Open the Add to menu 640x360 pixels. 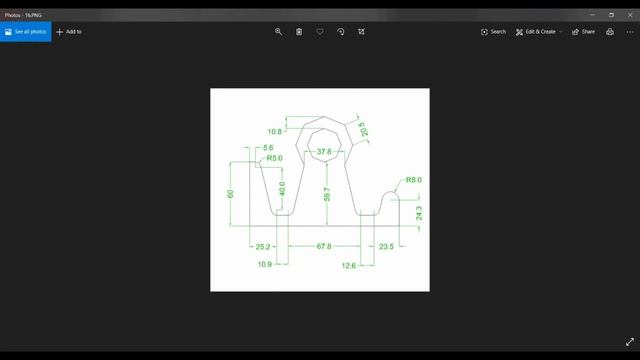(69, 31)
